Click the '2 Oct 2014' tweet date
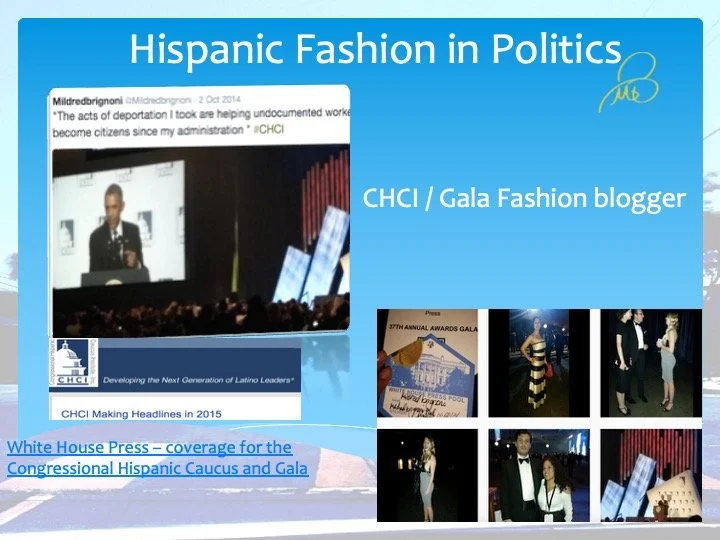 click(x=219, y=100)
